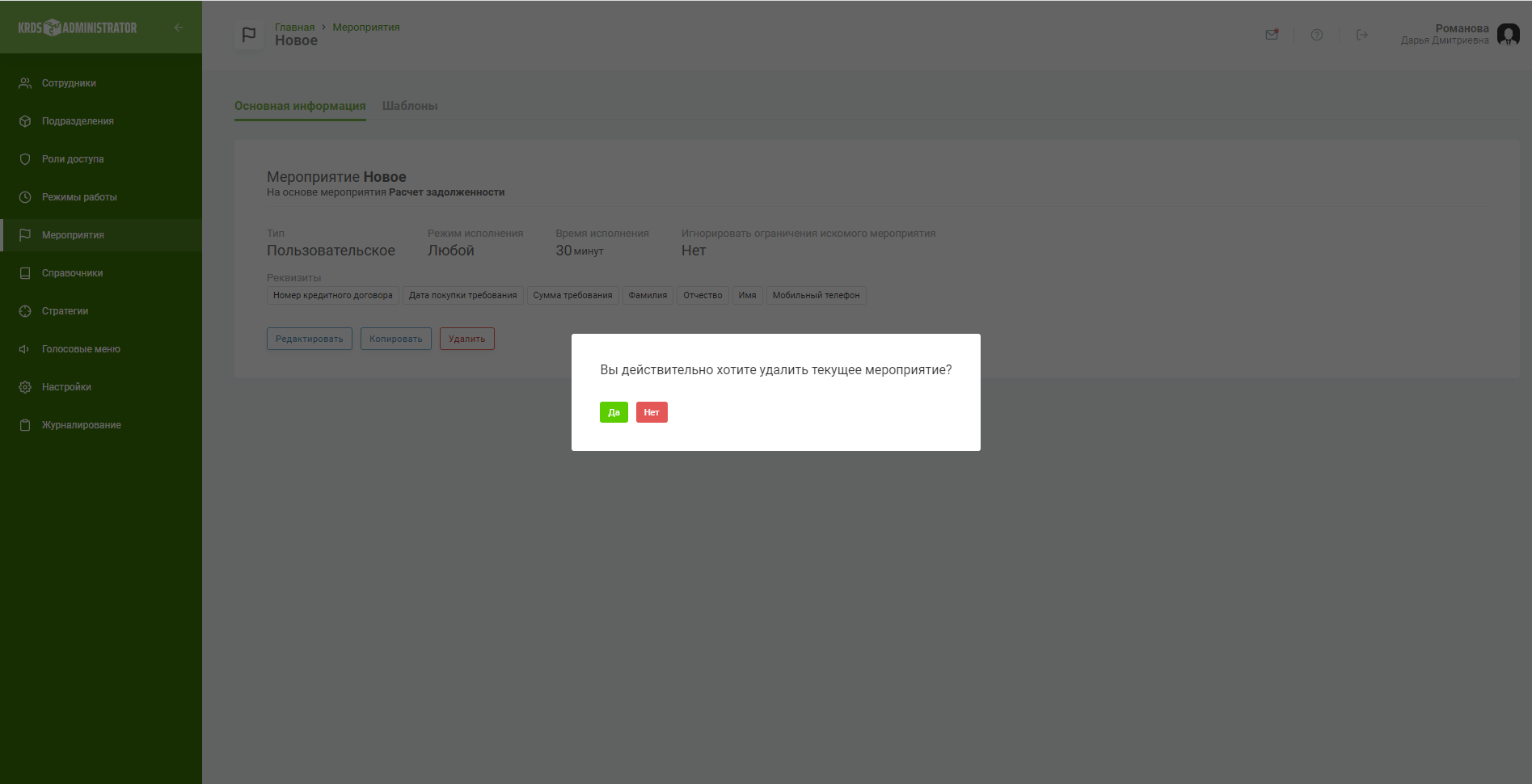Viewport: 1532px width, 784px height.
Task: Follow the Мероприятия breadcrumb link
Action: 366,27
